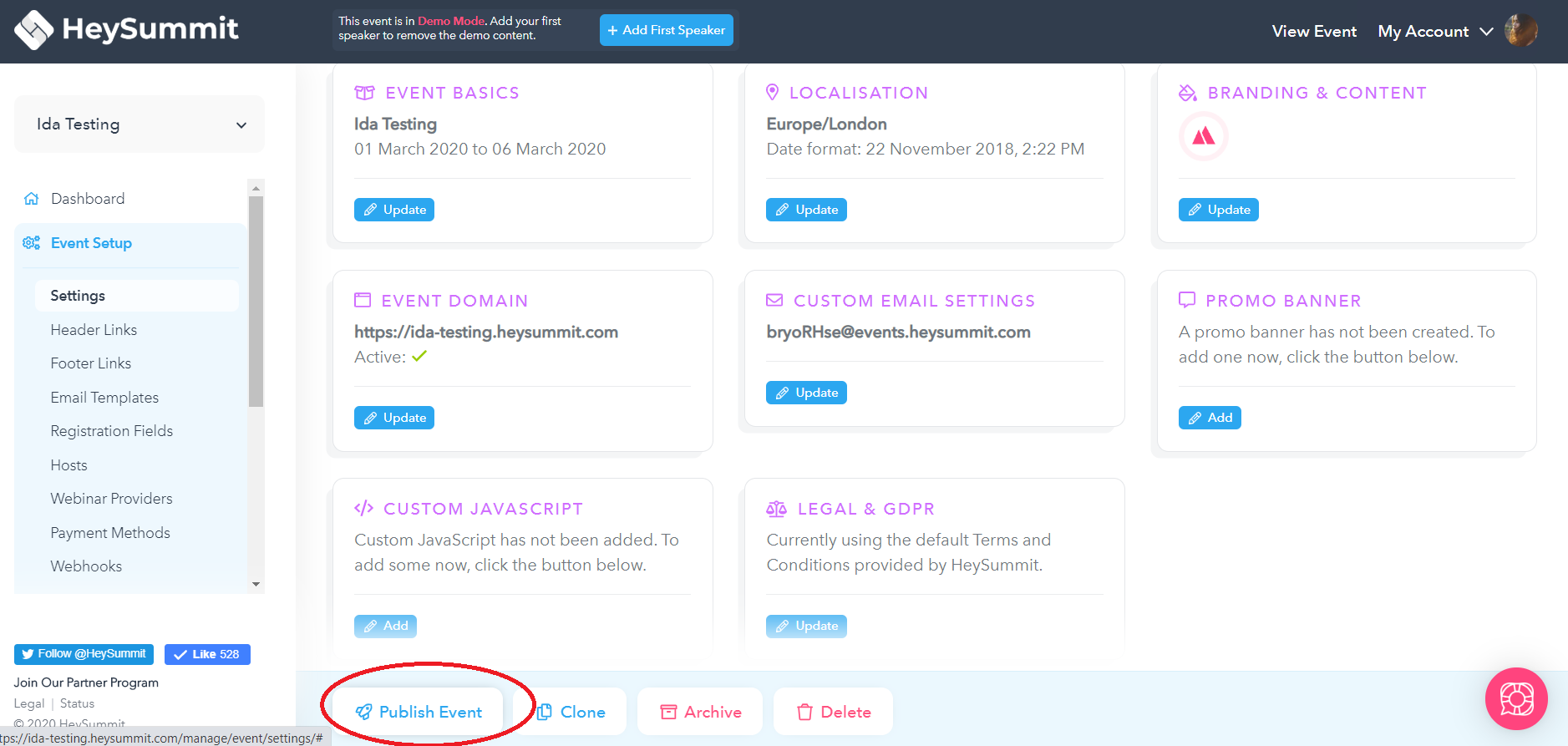
Task: Open the Ida Testing event selector
Action: [x=140, y=124]
